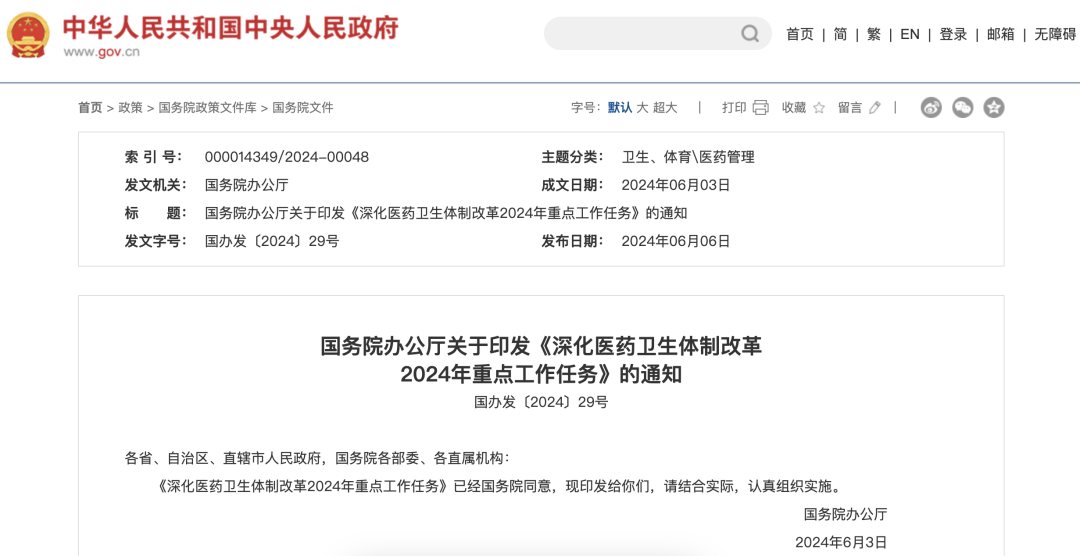Click the 打印 text label
This screenshot has height=556, width=1080.
coord(734,107)
